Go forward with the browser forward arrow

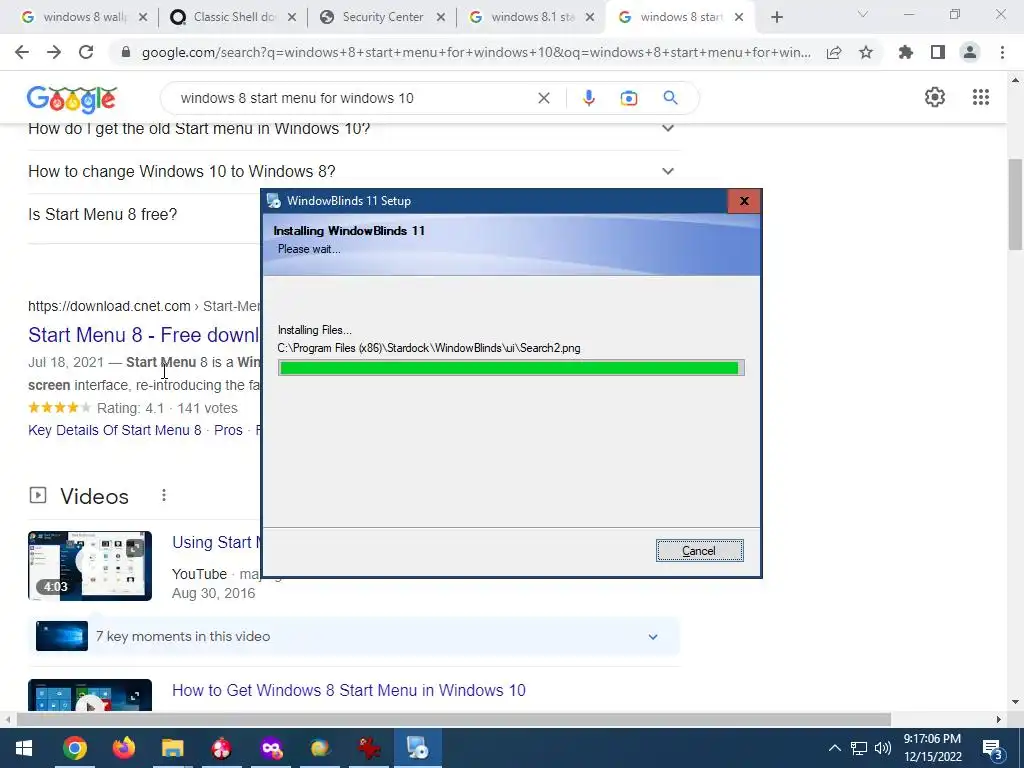click(54, 52)
